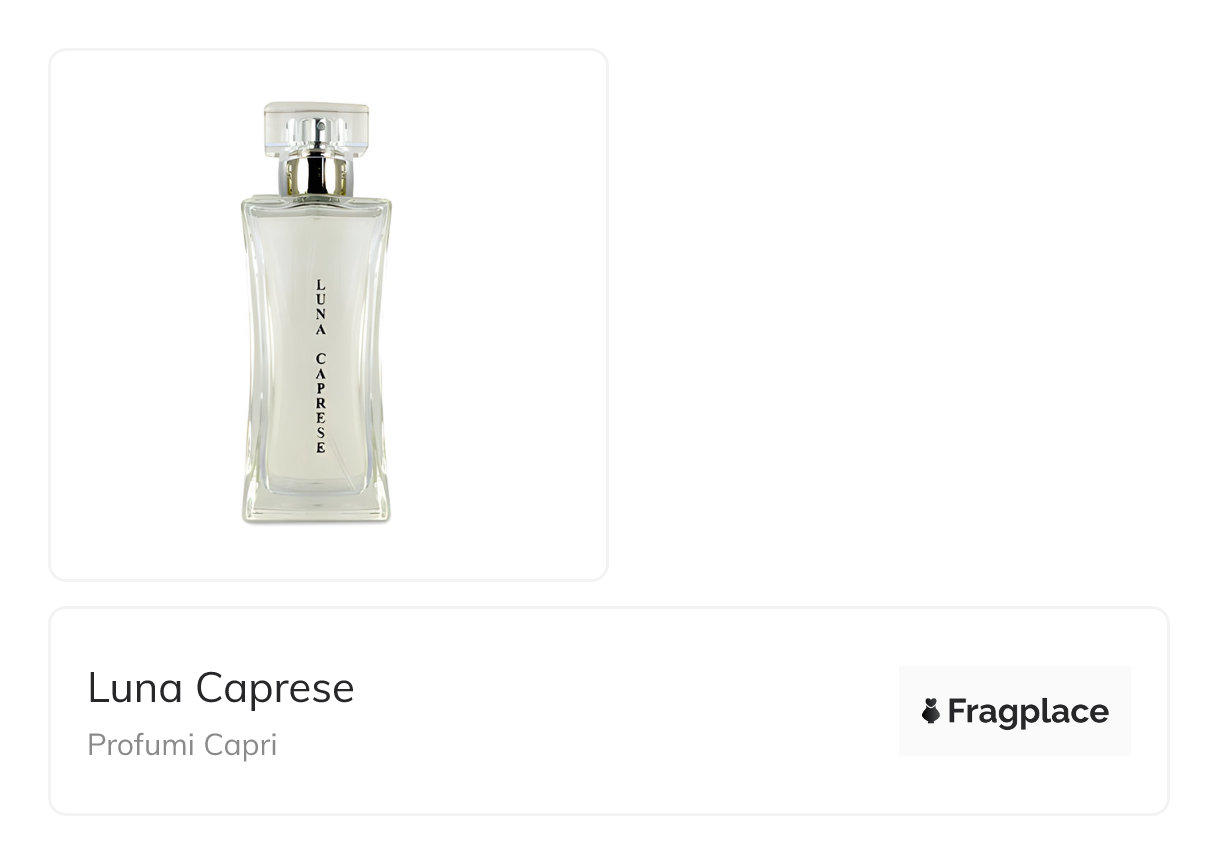Click the empty area right of image card
The height and width of the screenshot is (864, 1218).
(x=890, y=314)
